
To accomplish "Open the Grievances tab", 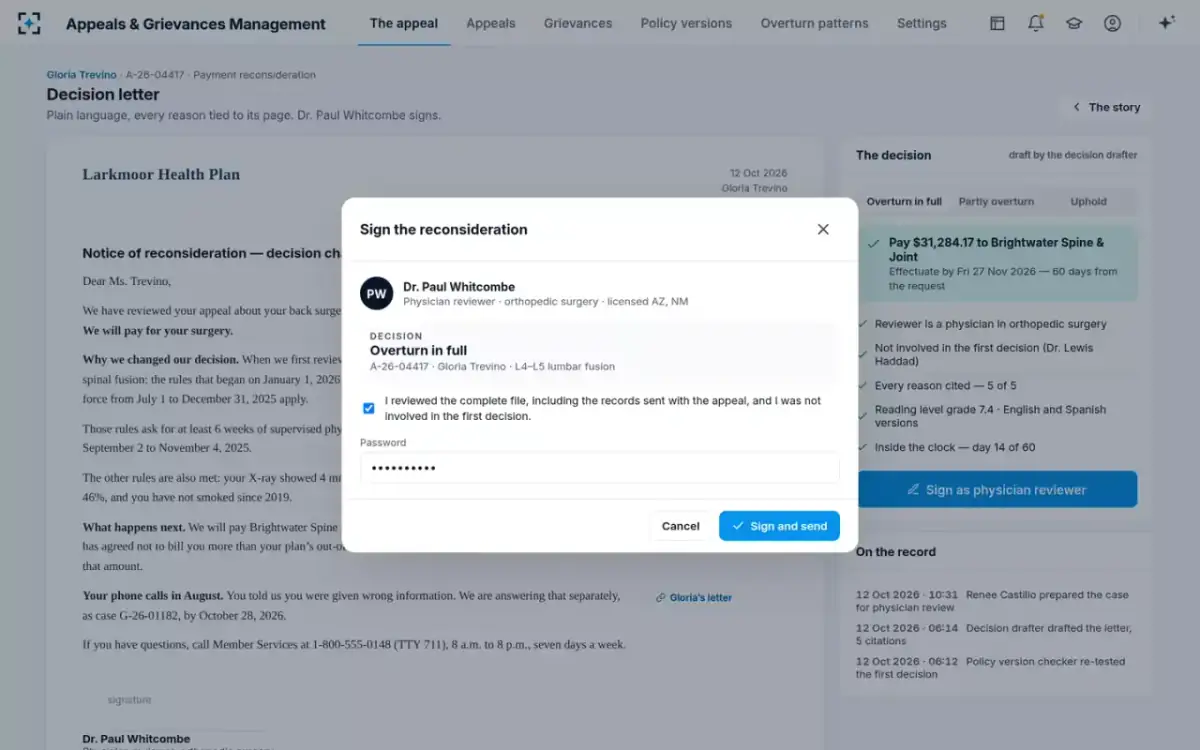I will [578, 23].
